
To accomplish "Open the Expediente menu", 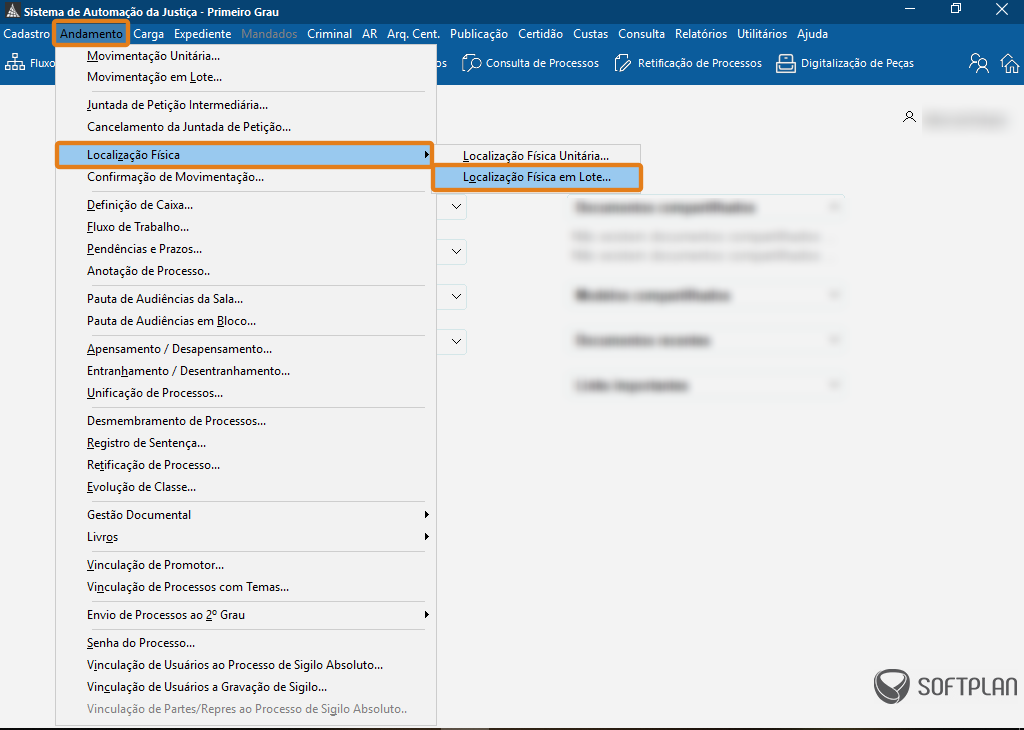I will [202, 34].
